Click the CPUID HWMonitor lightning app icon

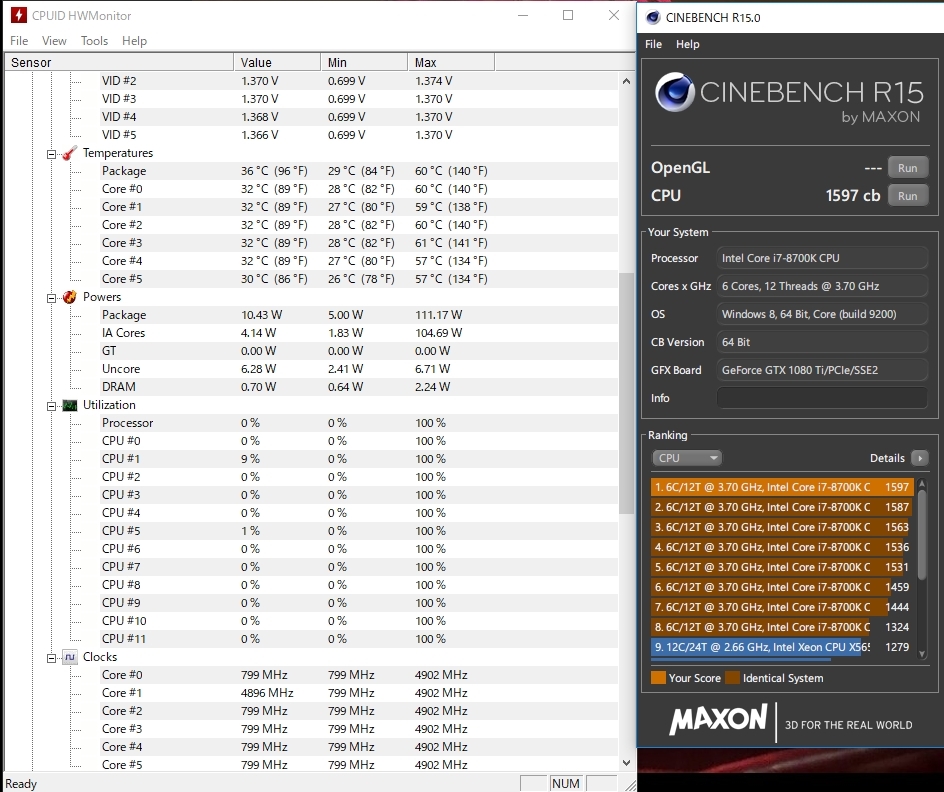pyautogui.click(x=18, y=15)
